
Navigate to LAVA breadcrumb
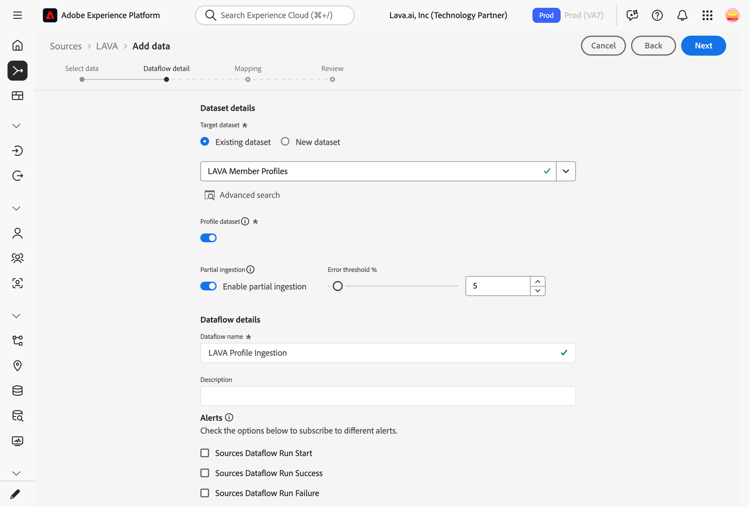pyautogui.click(x=107, y=46)
